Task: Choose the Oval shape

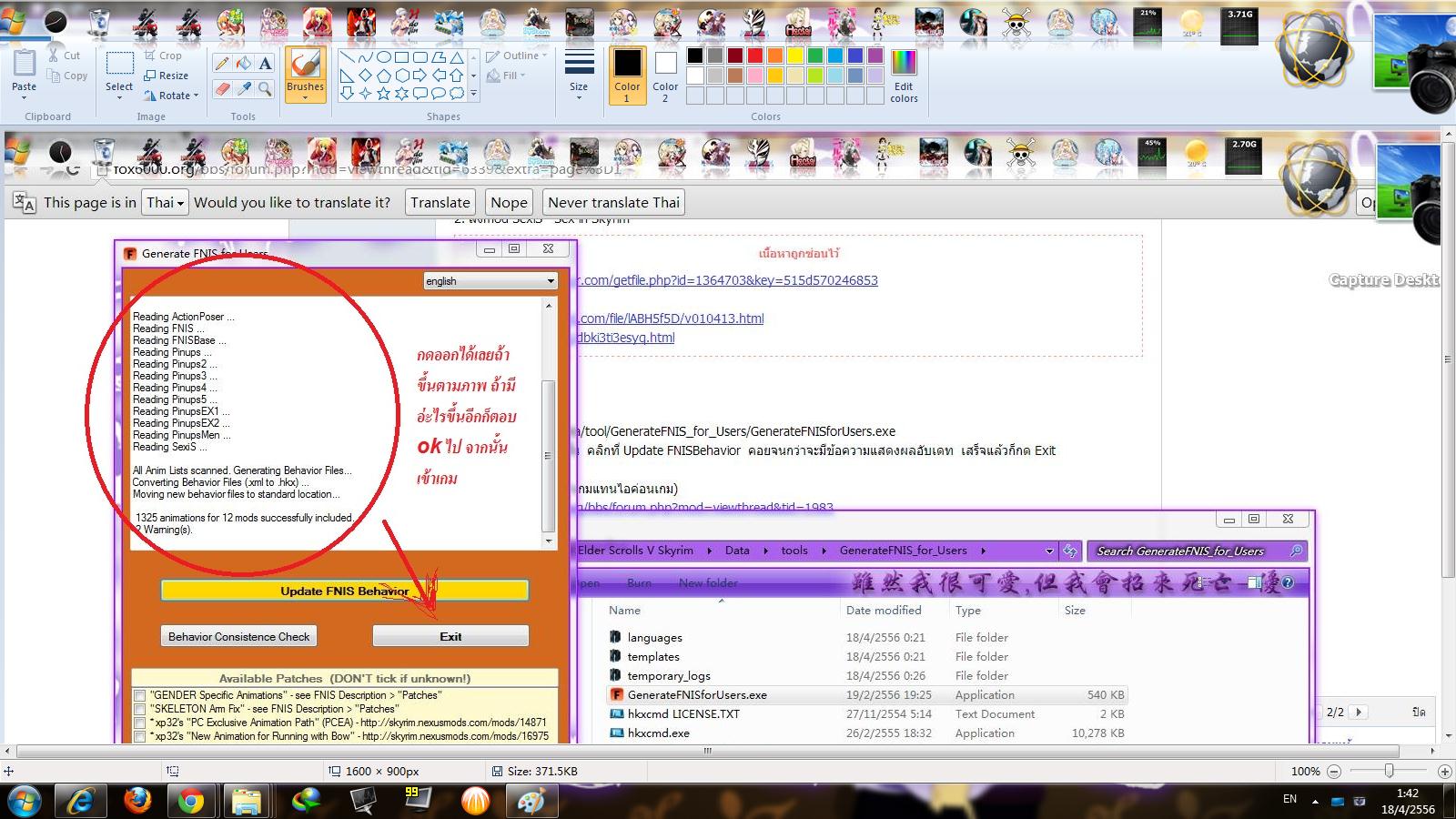Action: tap(383, 57)
